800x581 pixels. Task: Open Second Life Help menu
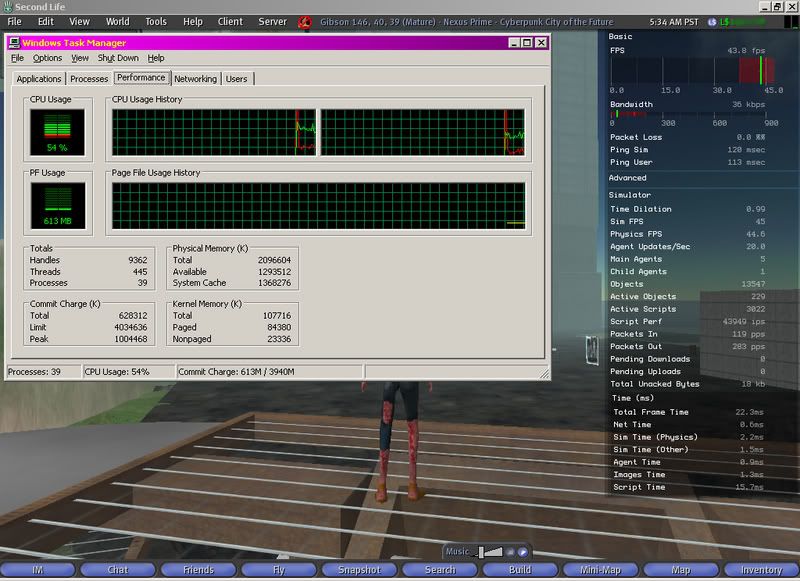click(193, 21)
